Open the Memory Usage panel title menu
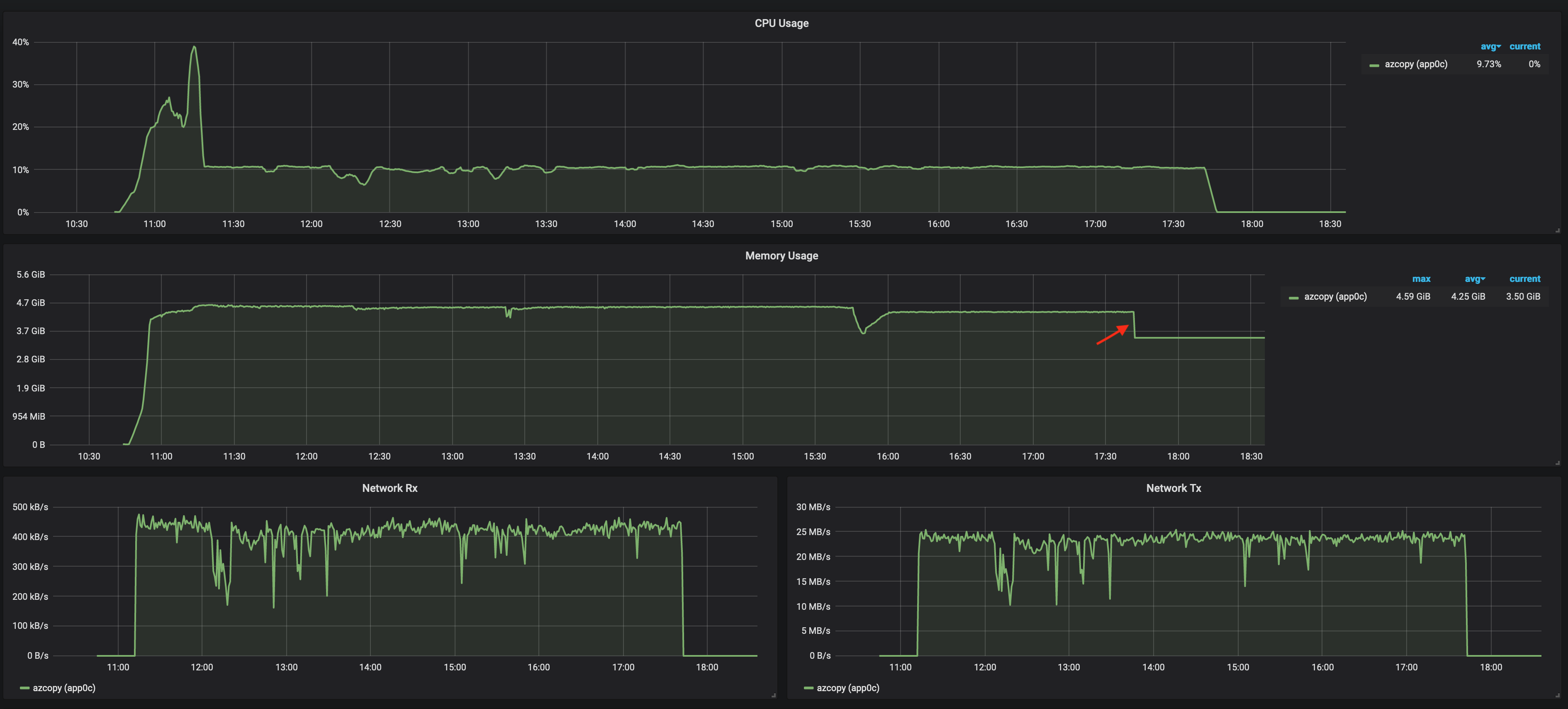The height and width of the screenshot is (709, 1568). coord(781,255)
